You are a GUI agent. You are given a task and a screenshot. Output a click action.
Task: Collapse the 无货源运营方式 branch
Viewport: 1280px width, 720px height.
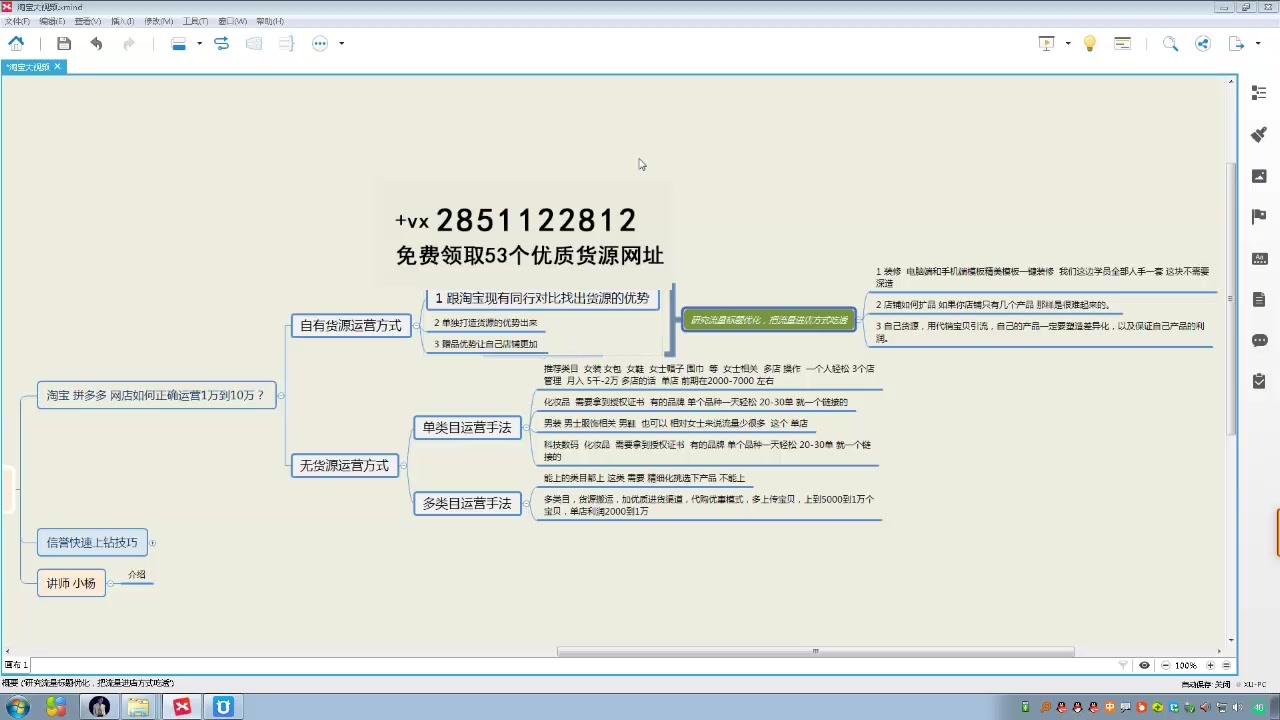pyautogui.click(x=404, y=465)
